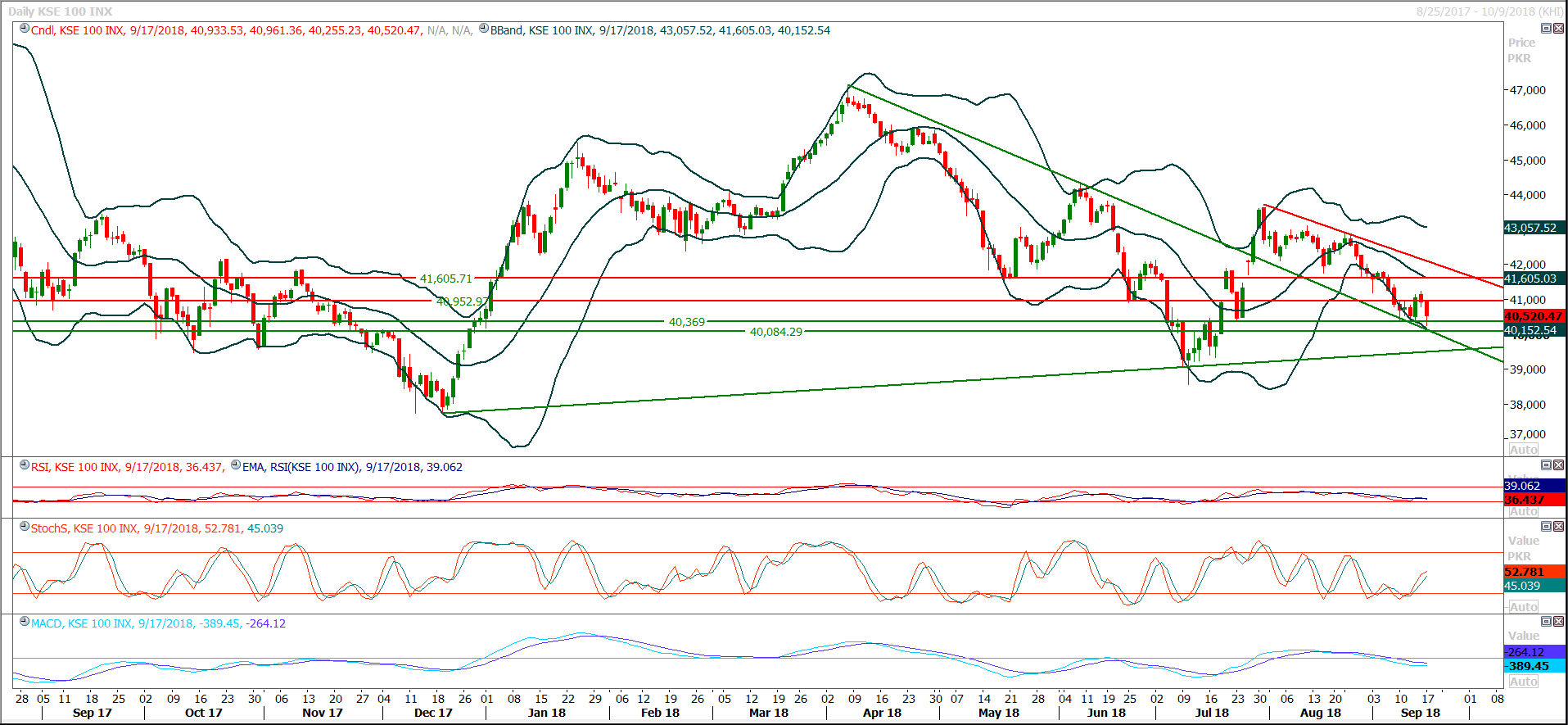Toggle Auto scale on StochS axis

[x=1524, y=607]
